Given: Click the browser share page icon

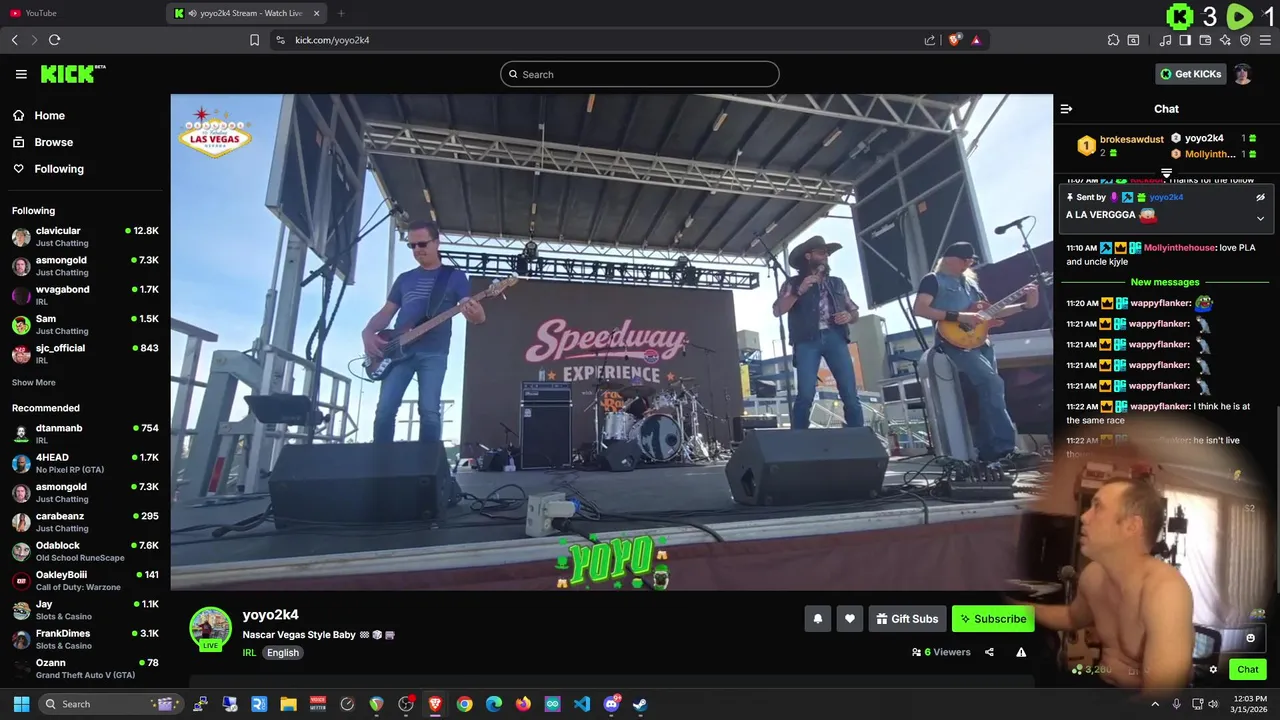Looking at the screenshot, I should point(930,40).
